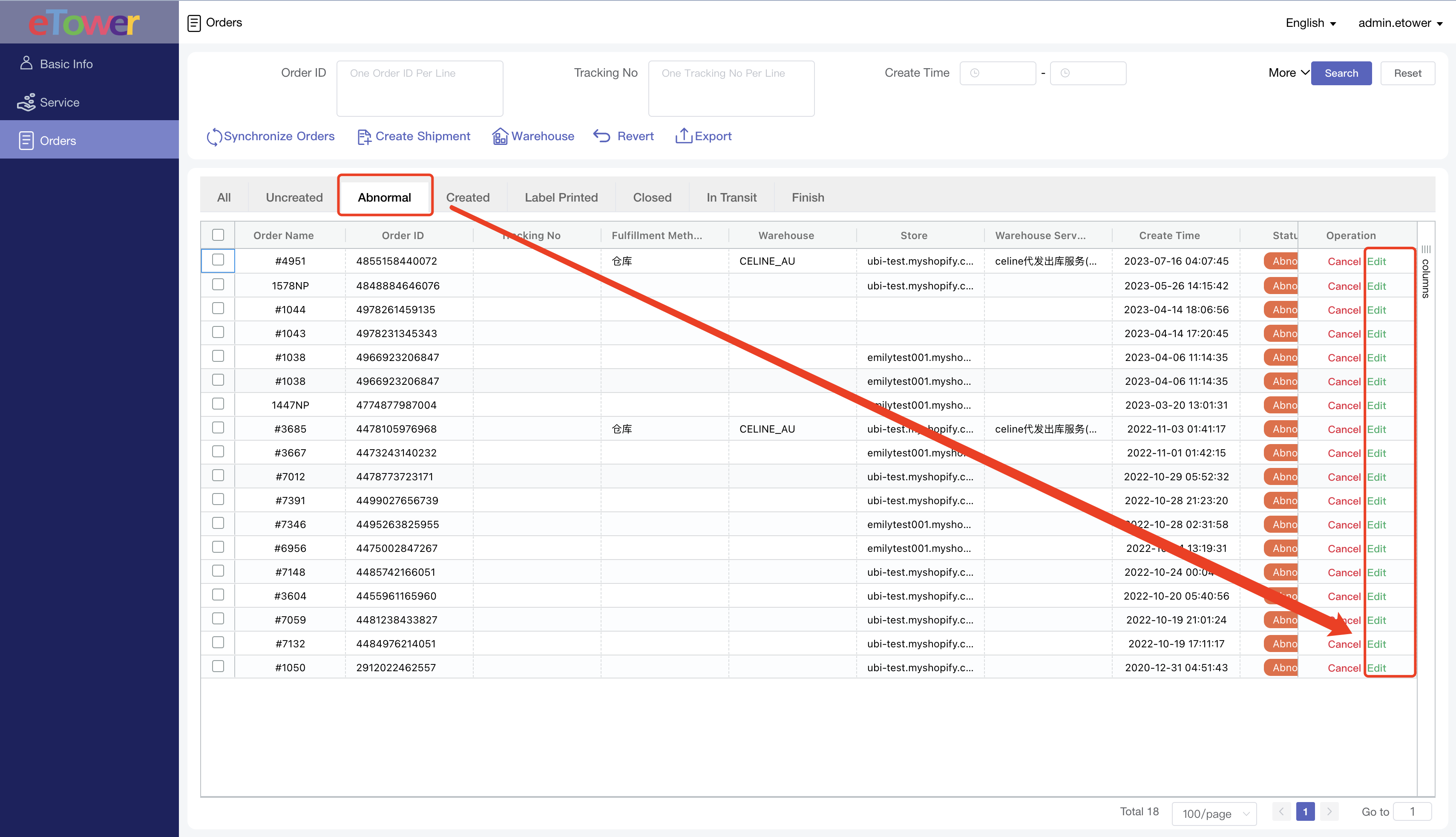Click the Order ID text area
Image resolution: width=1456 pixels, height=837 pixels.
tap(420, 89)
